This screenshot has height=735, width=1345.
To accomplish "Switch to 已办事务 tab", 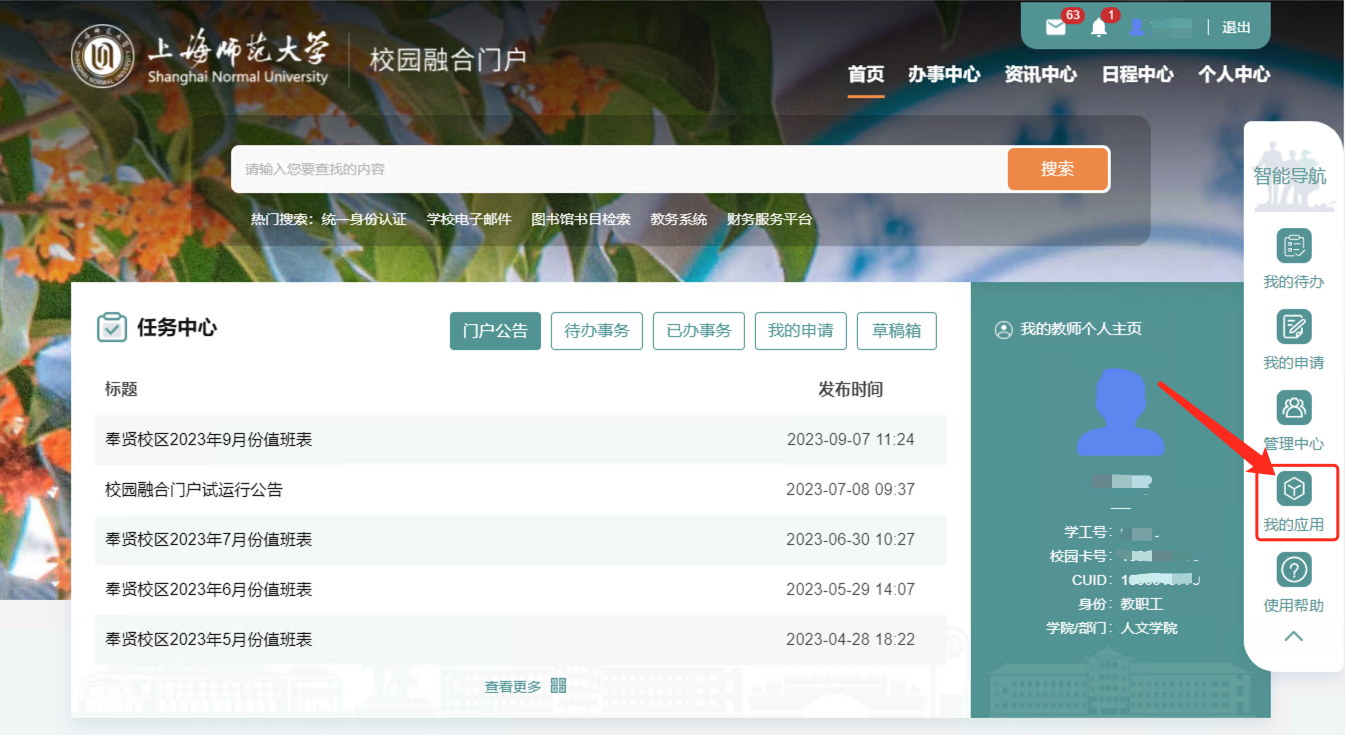I will pos(699,331).
